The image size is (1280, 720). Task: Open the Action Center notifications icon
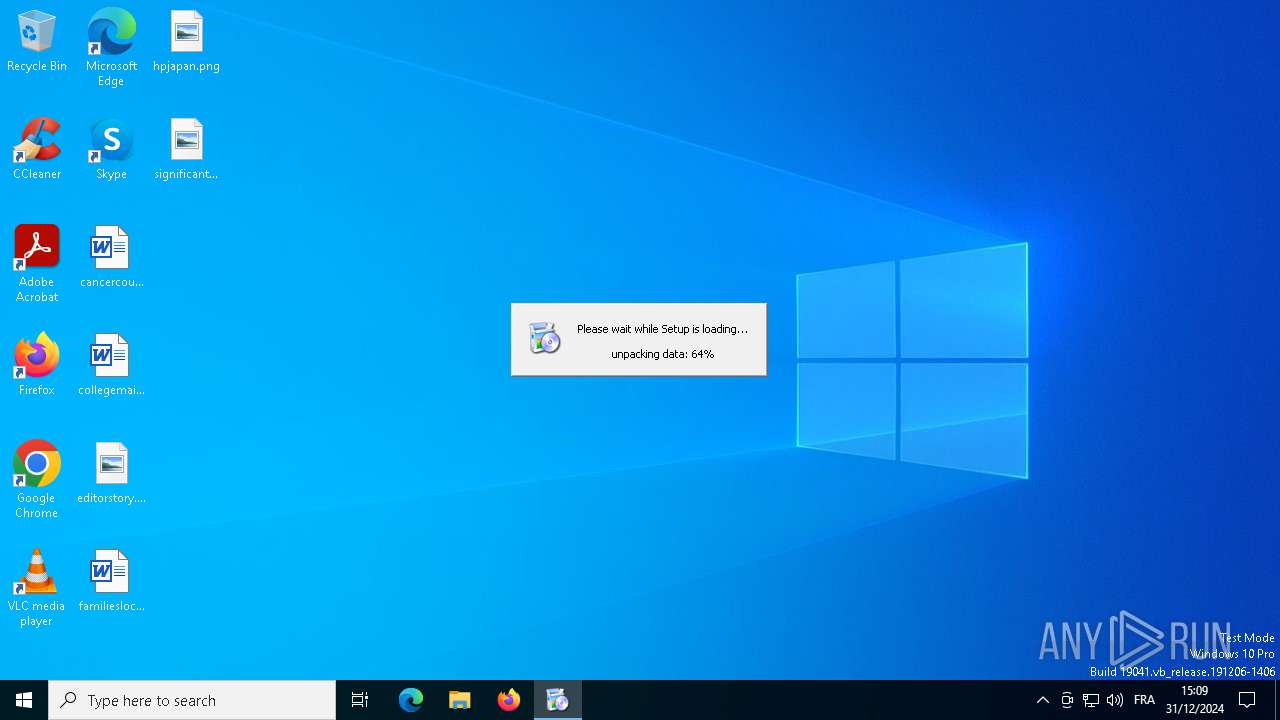coord(1248,700)
